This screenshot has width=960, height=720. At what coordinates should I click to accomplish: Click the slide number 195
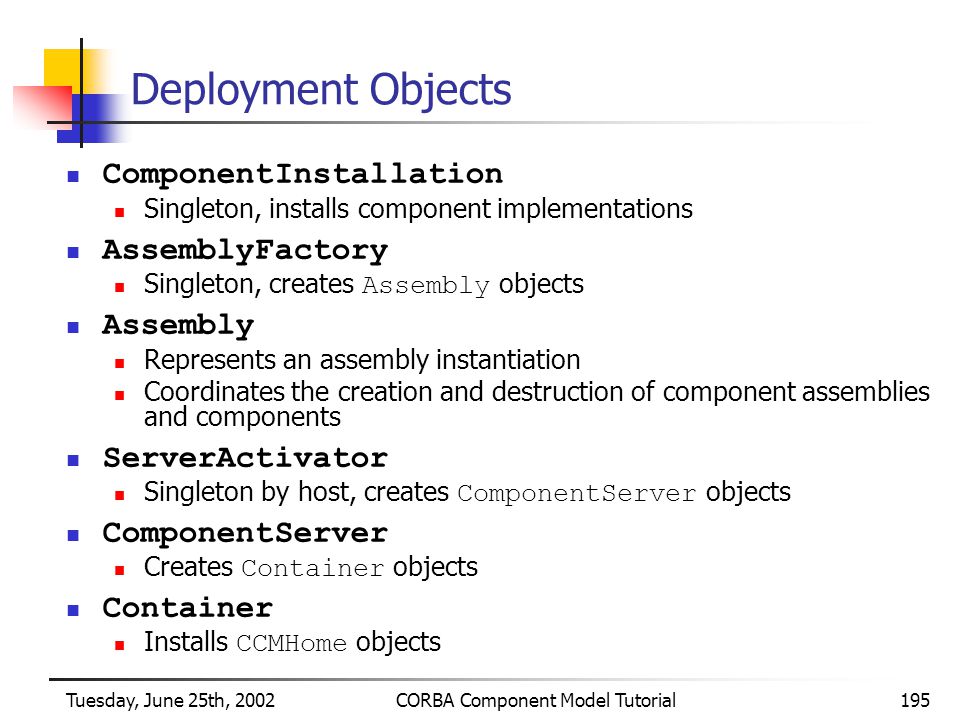[x=915, y=700]
